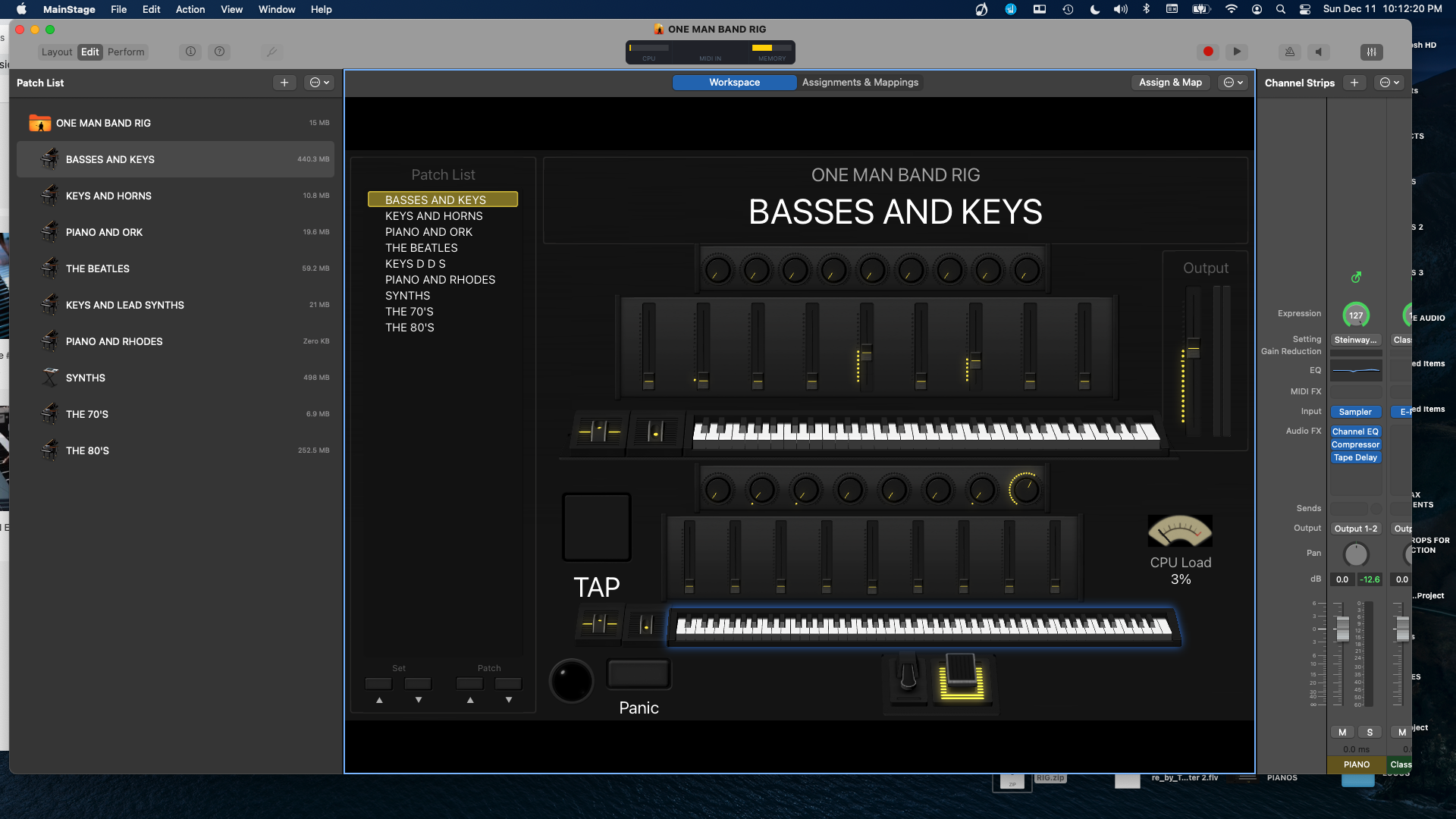Click the red Record button in toolbar
1456x819 pixels.
1208,52
